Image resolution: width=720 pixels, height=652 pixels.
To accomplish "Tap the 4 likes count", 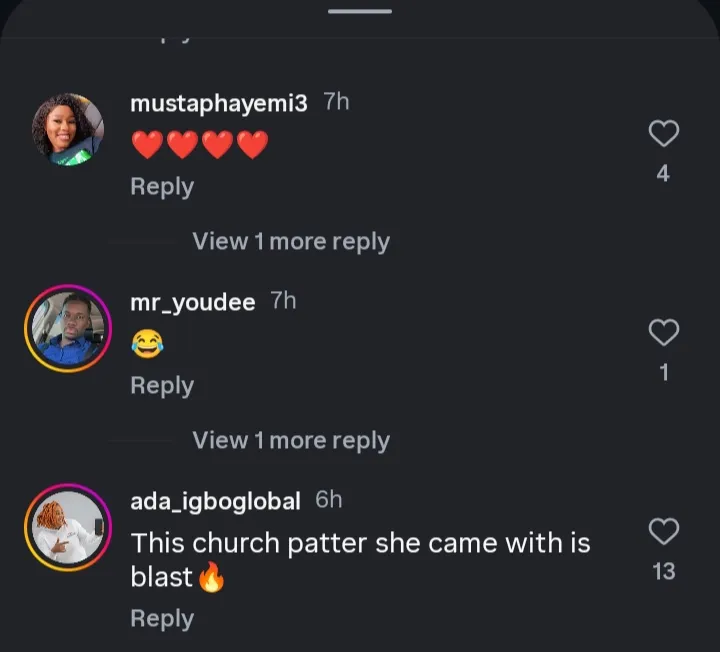I will (x=663, y=174).
